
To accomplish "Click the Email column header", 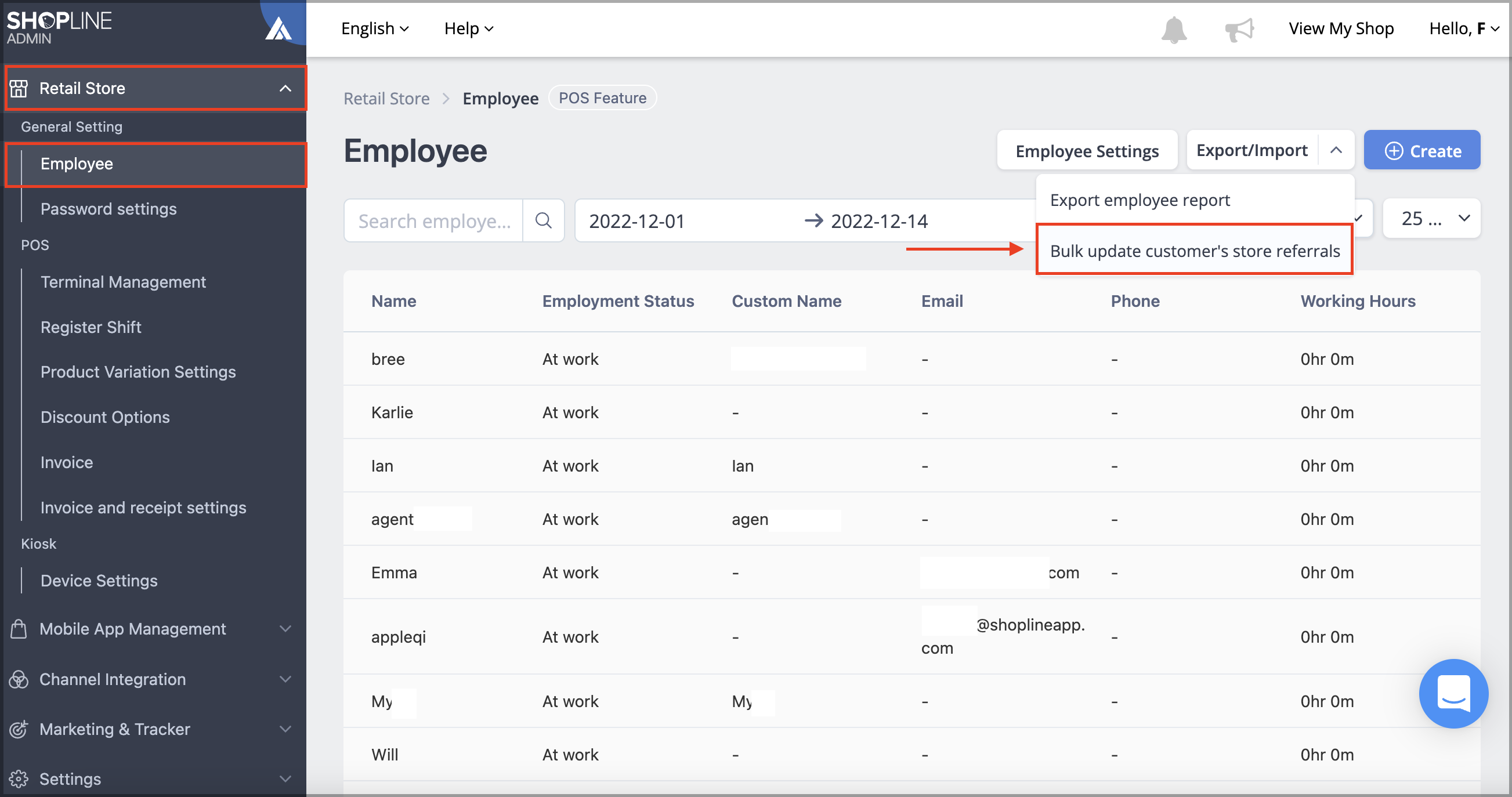I will coord(942,301).
